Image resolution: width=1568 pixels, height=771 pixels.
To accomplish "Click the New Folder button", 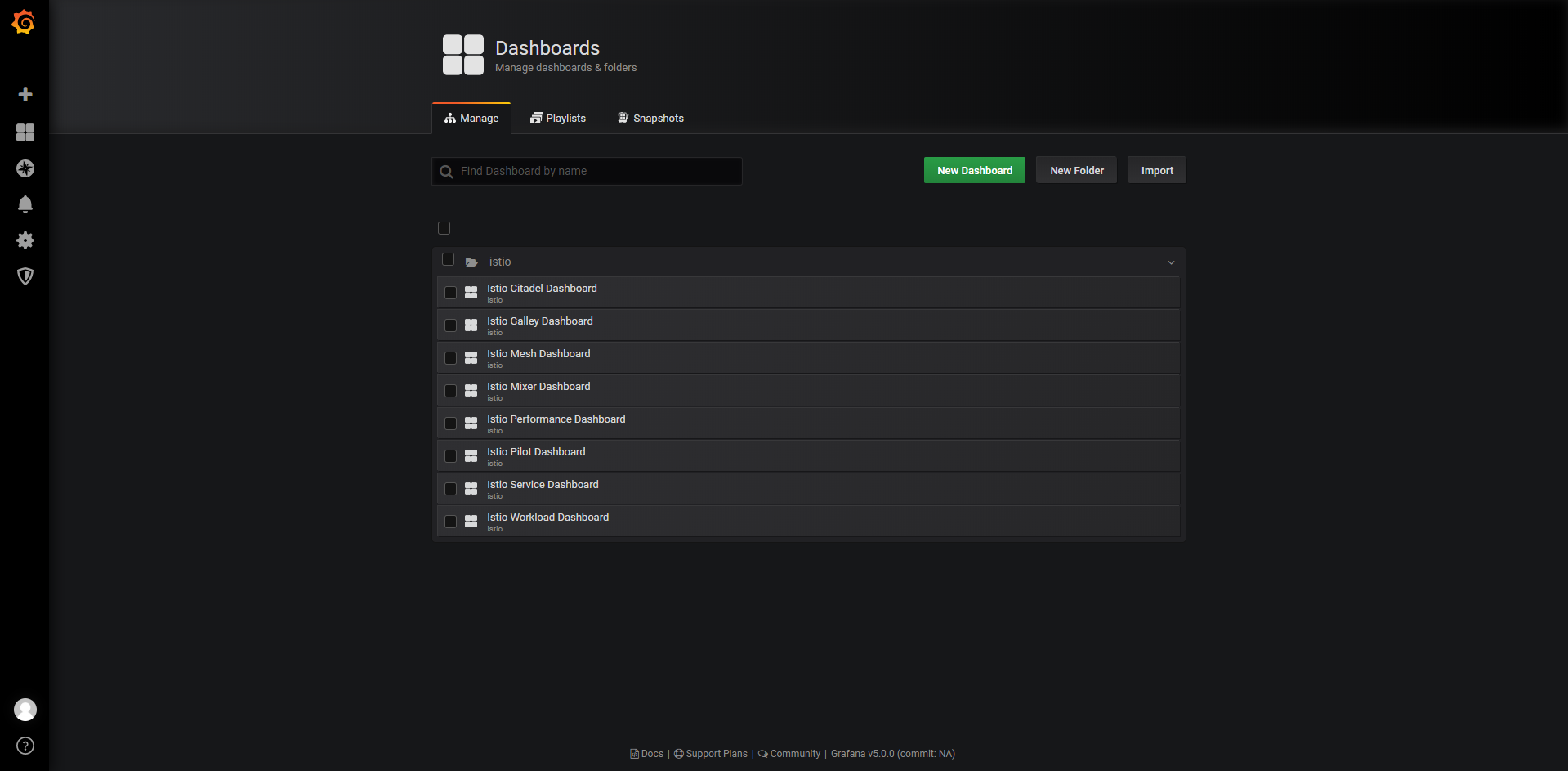I will pos(1076,170).
